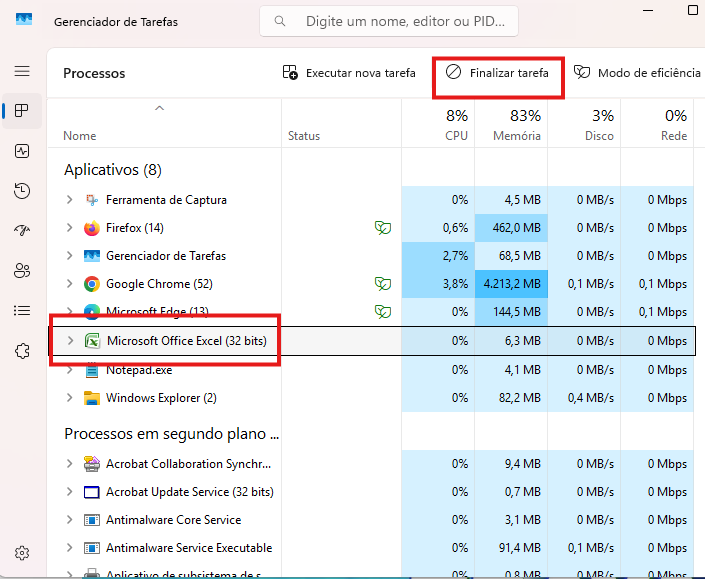
Task: Click Executar nova tarefa button
Action: click(349, 72)
